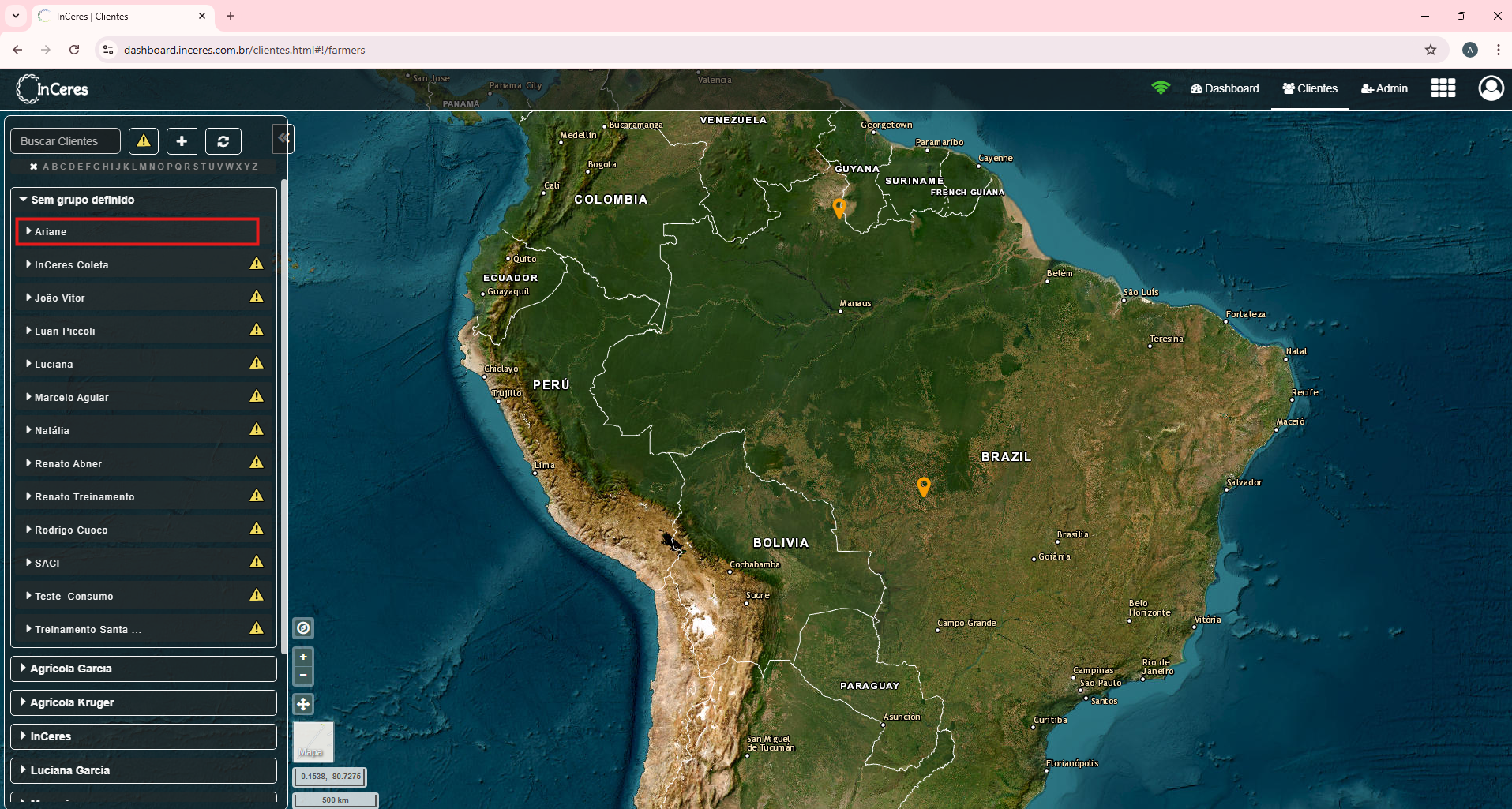Expand the Agricola Kruger group
Screen dimensions: 1512x809
click(144, 702)
